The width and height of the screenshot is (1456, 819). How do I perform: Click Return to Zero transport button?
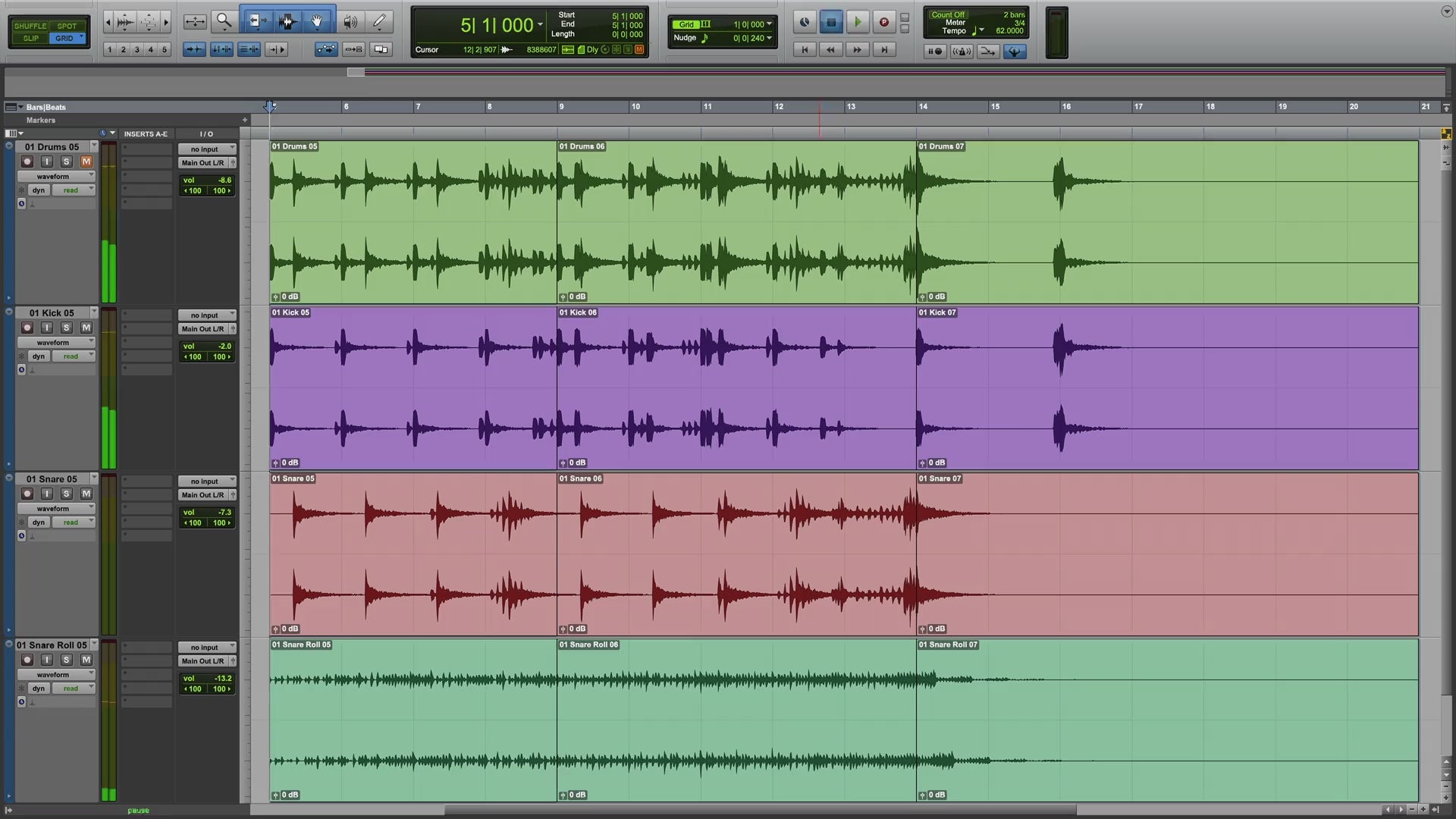click(805, 49)
